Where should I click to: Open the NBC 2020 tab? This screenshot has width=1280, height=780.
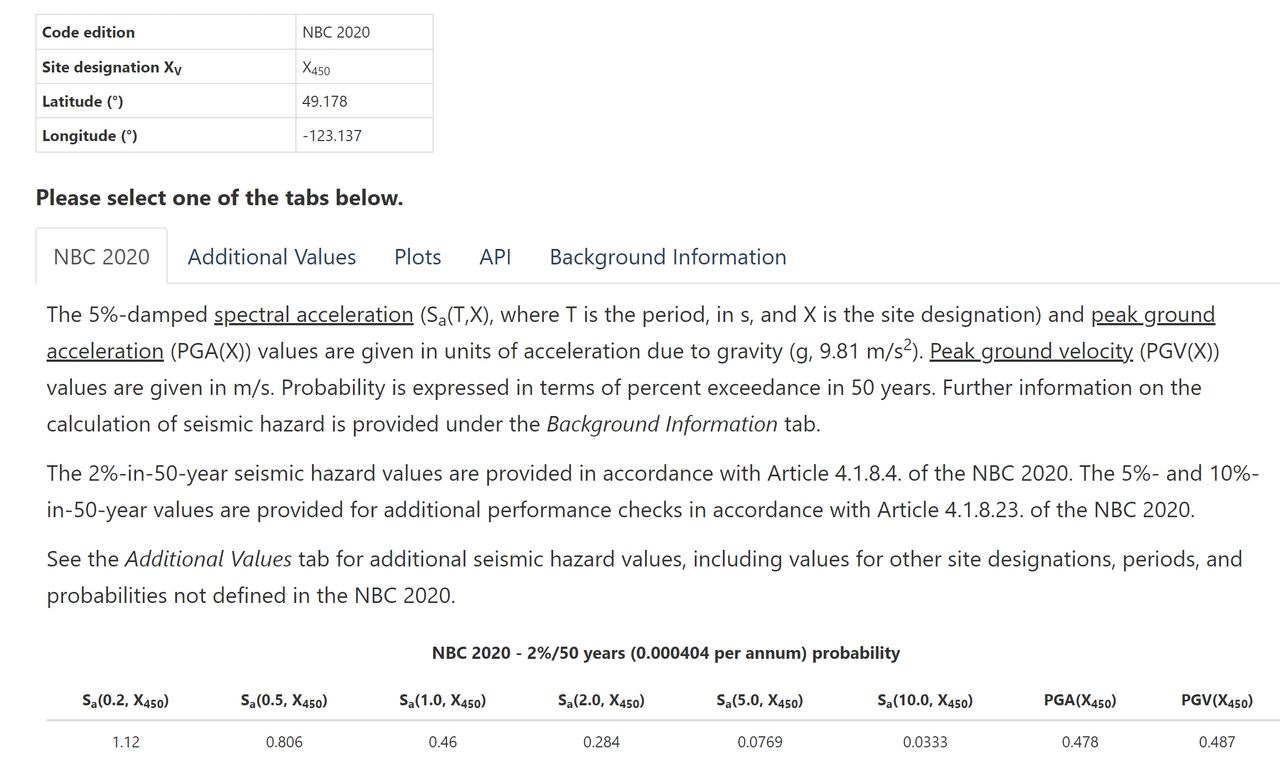[x=102, y=257]
